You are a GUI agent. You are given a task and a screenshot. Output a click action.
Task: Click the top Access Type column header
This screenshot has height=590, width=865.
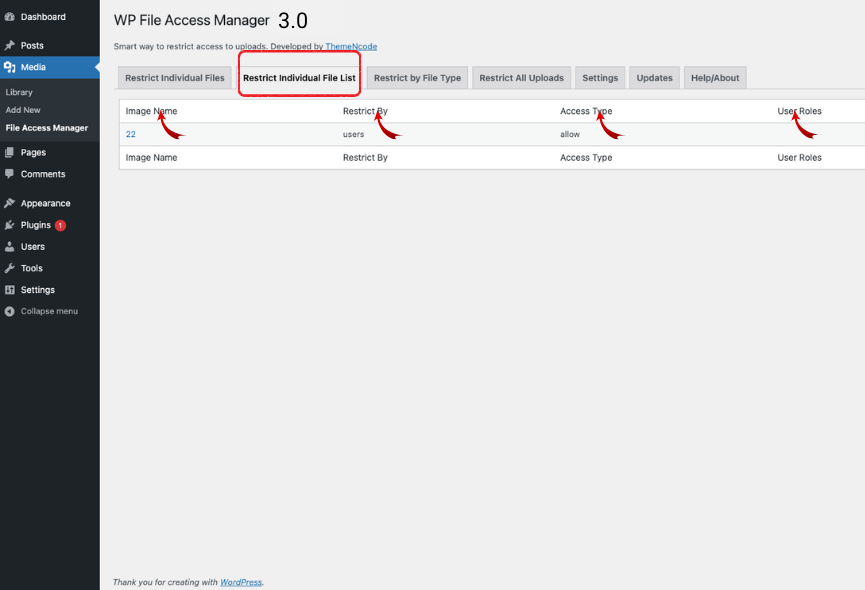click(x=586, y=111)
